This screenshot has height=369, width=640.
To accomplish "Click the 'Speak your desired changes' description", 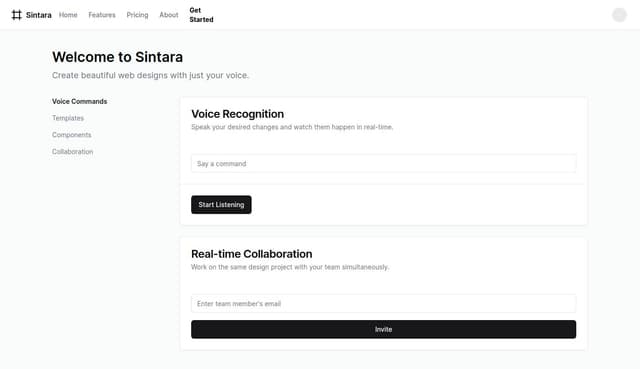I will pos(292,127).
